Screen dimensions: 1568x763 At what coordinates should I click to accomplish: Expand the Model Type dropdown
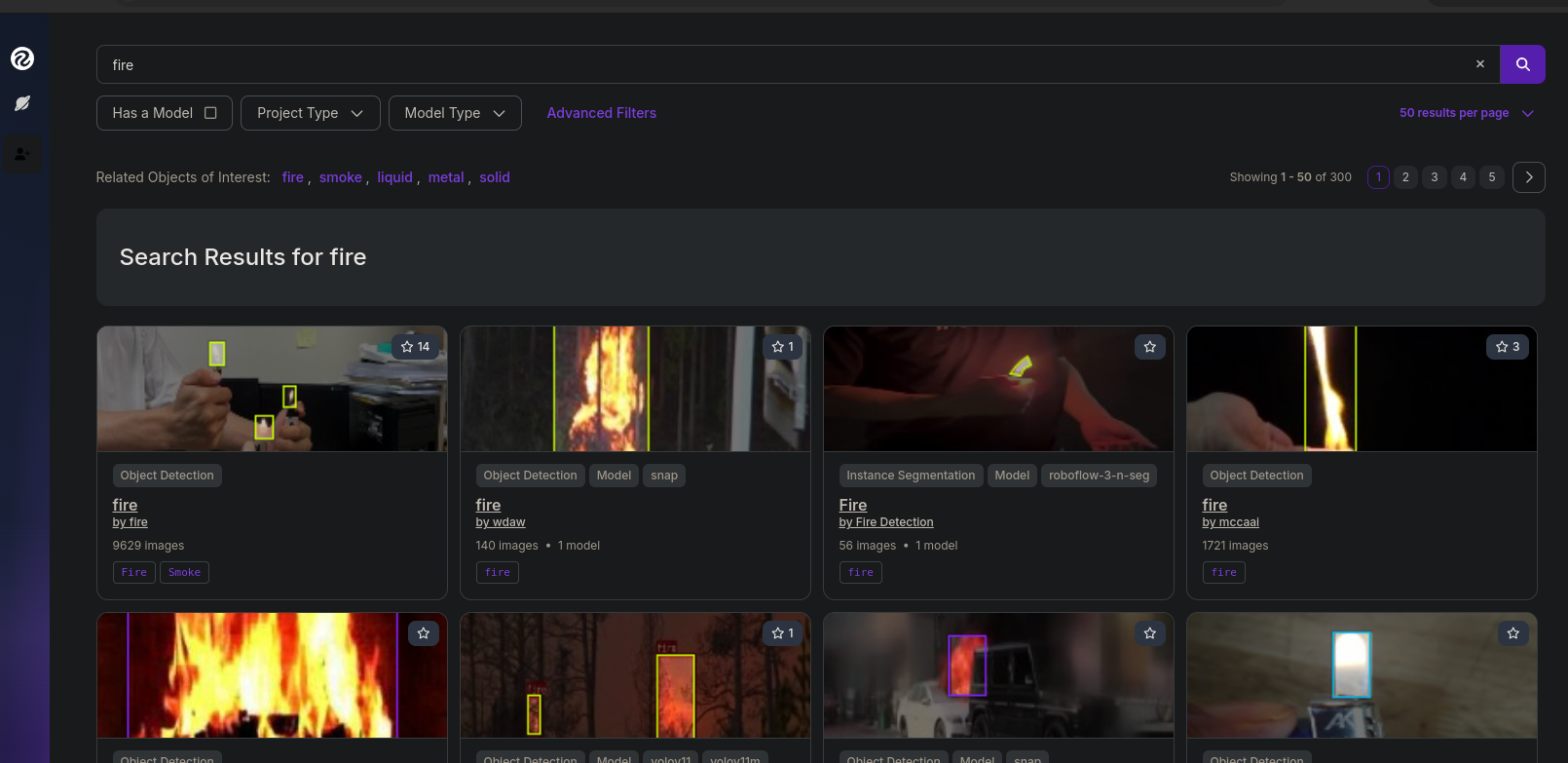point(455,113)
